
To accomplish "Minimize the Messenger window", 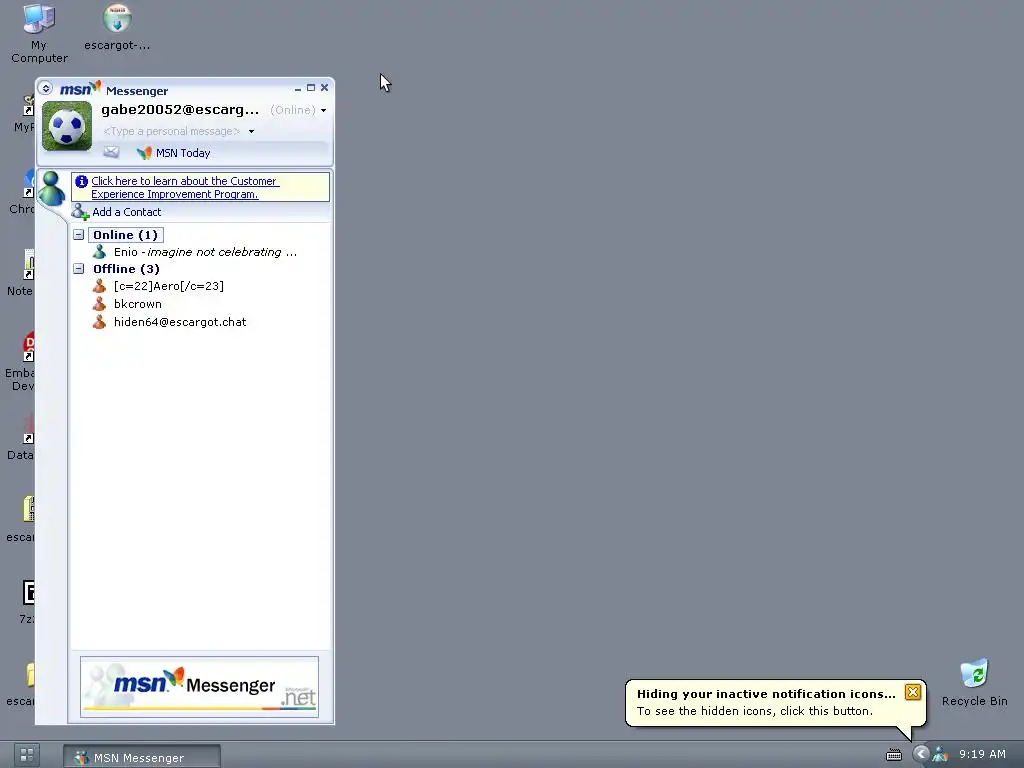I will pyautogui.click(x=298, y=88).
